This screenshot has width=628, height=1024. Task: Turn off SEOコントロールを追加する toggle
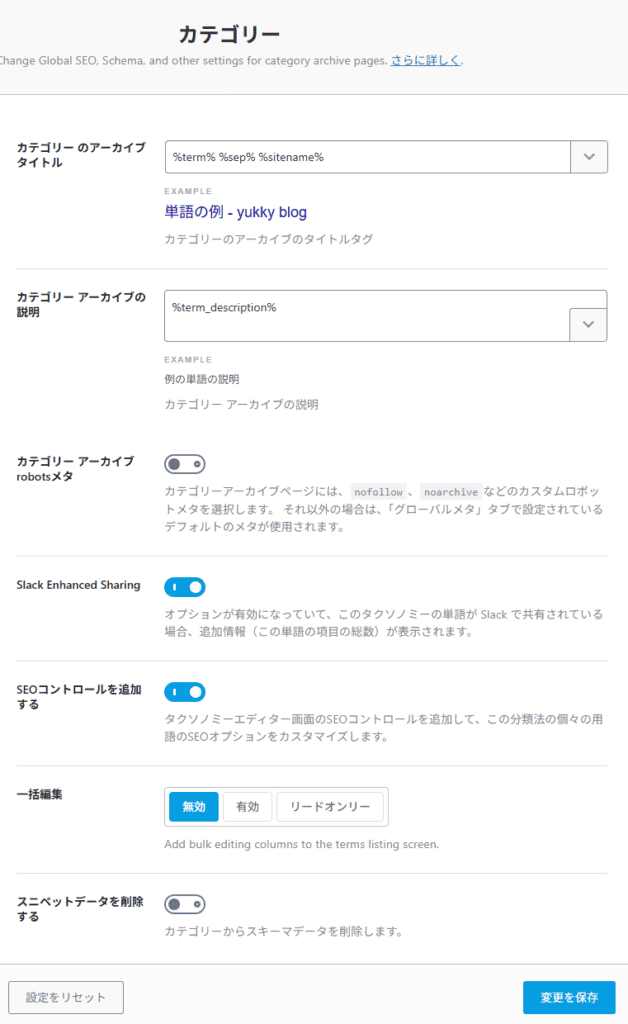point(185,691)
